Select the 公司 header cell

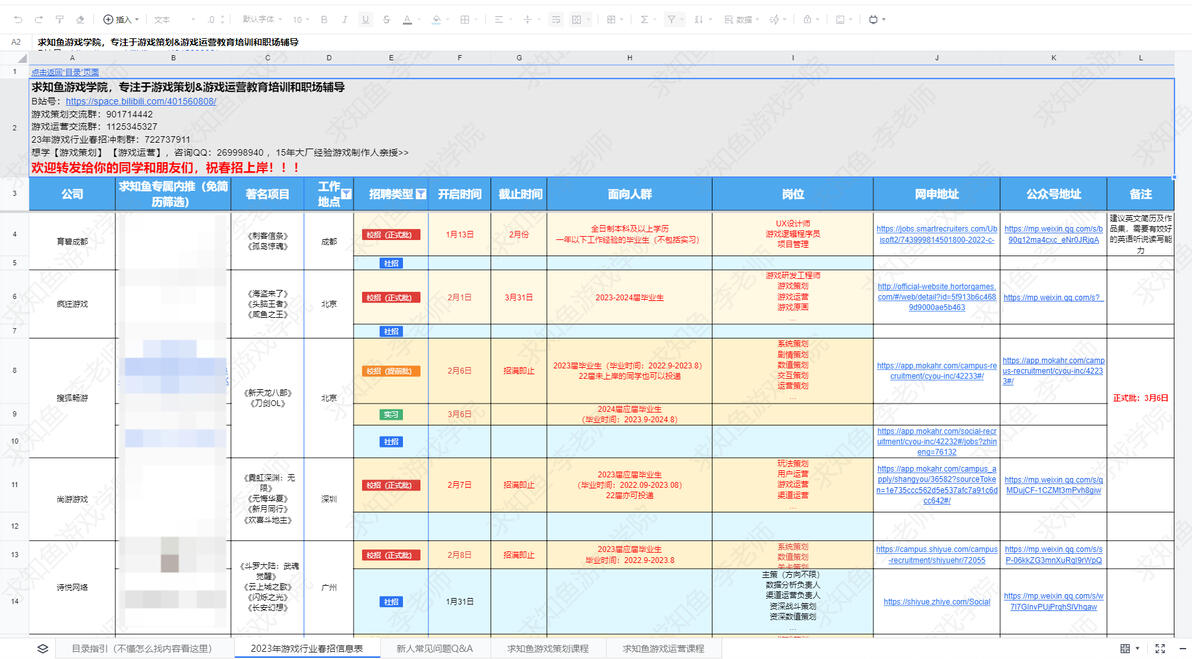click(72, 195)
